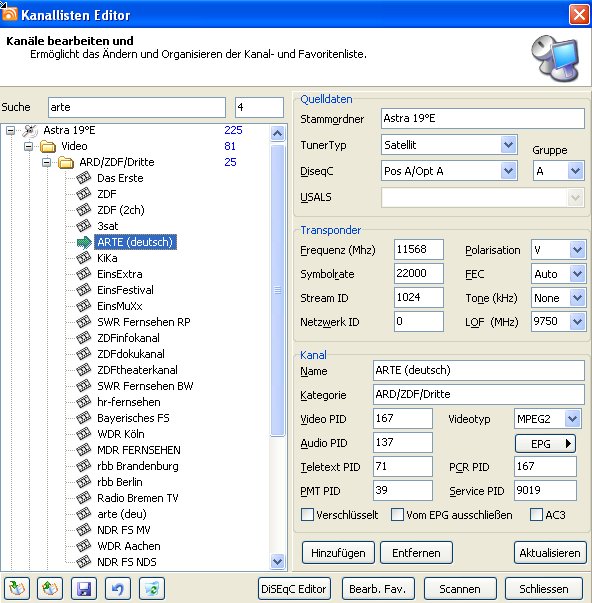
Task: Check the AC3 checkbox
Action: (x=536, y=515)
